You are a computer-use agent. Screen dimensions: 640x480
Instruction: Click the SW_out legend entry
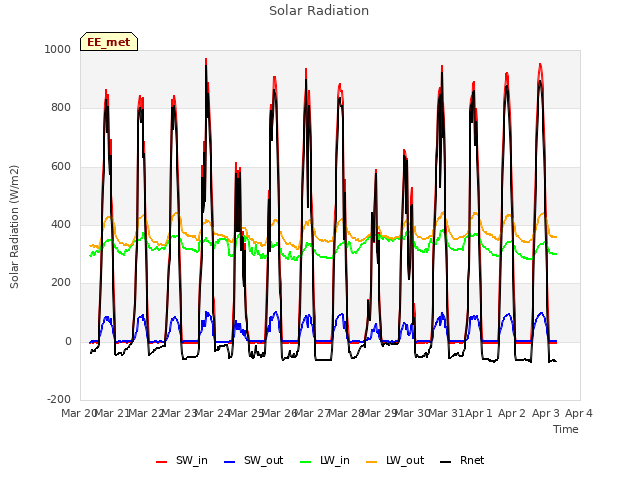pos(253,460)
